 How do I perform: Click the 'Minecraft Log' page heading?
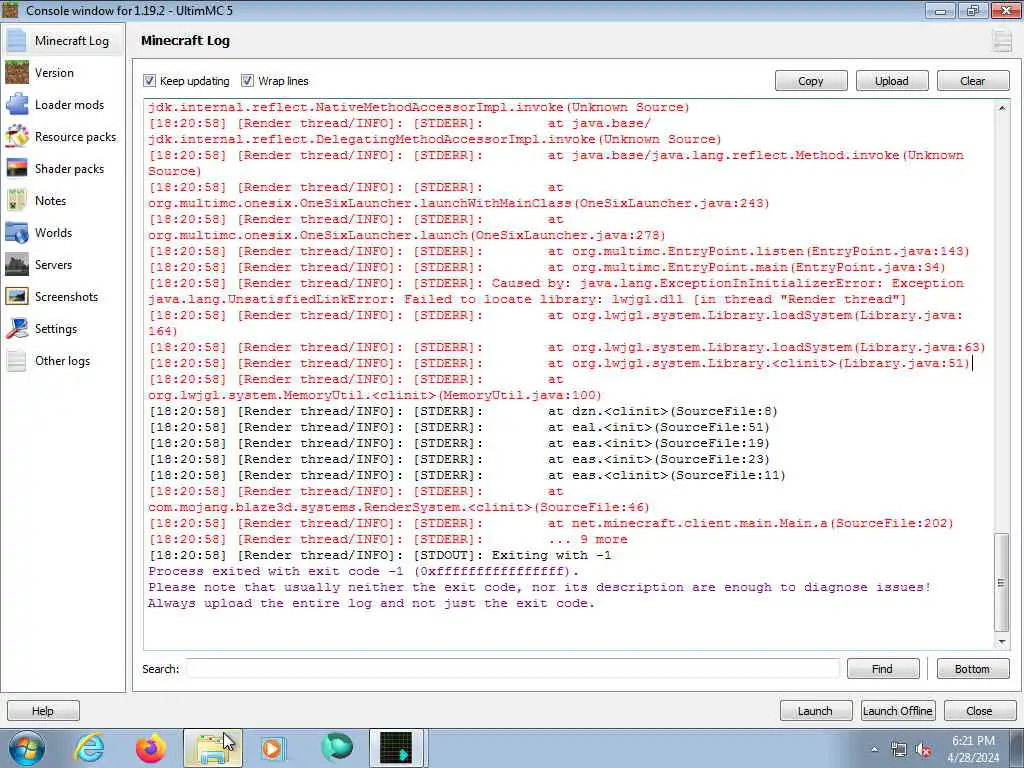pos(185,40)
